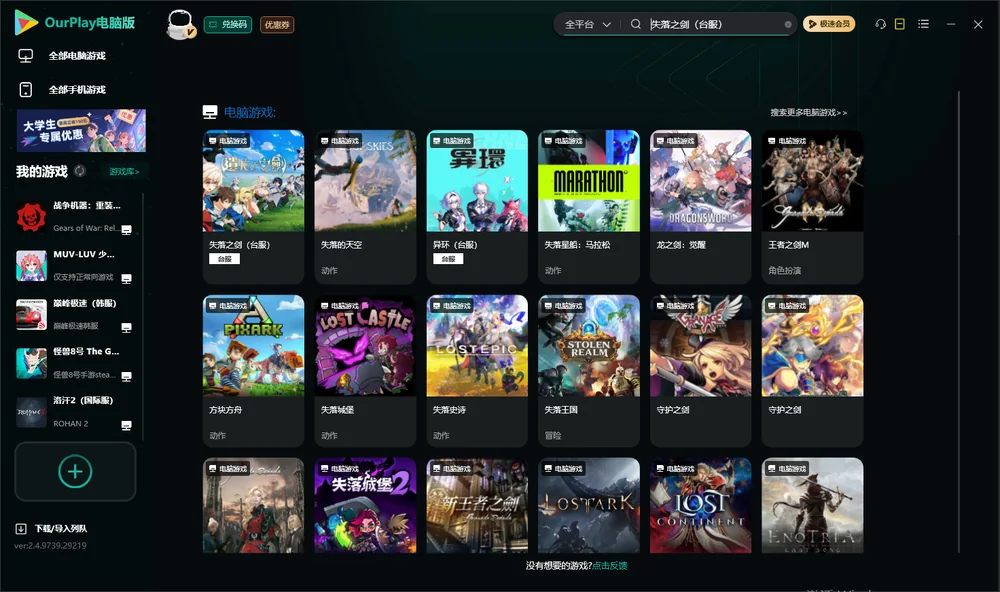Click 点击反馈 feedback link
The width and height of the screenshot is (1000, 592).
click(610, 566)
